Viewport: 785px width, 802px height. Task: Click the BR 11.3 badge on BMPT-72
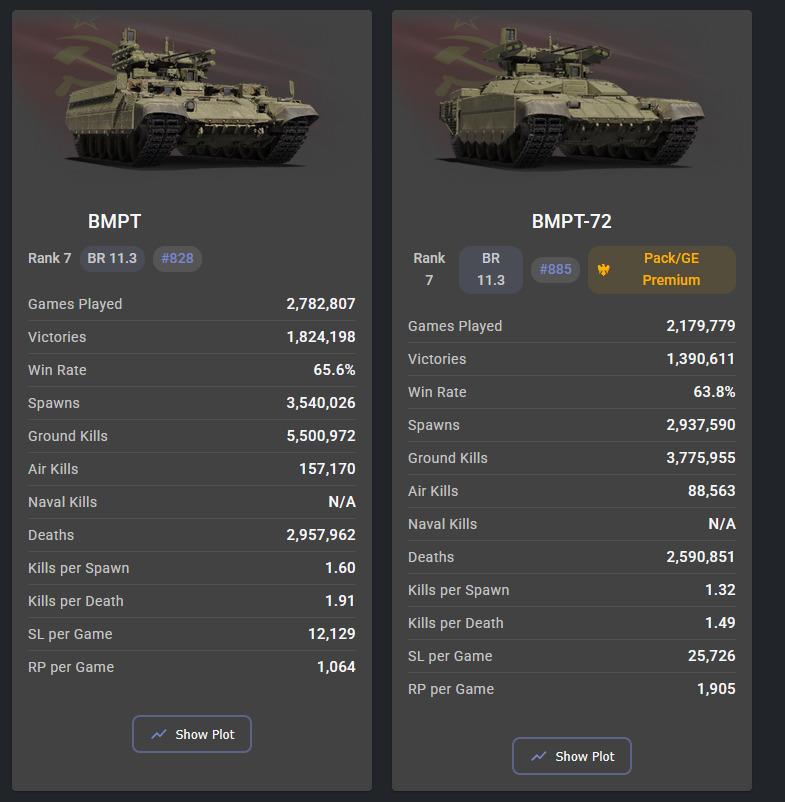click(x=490, y=270)
